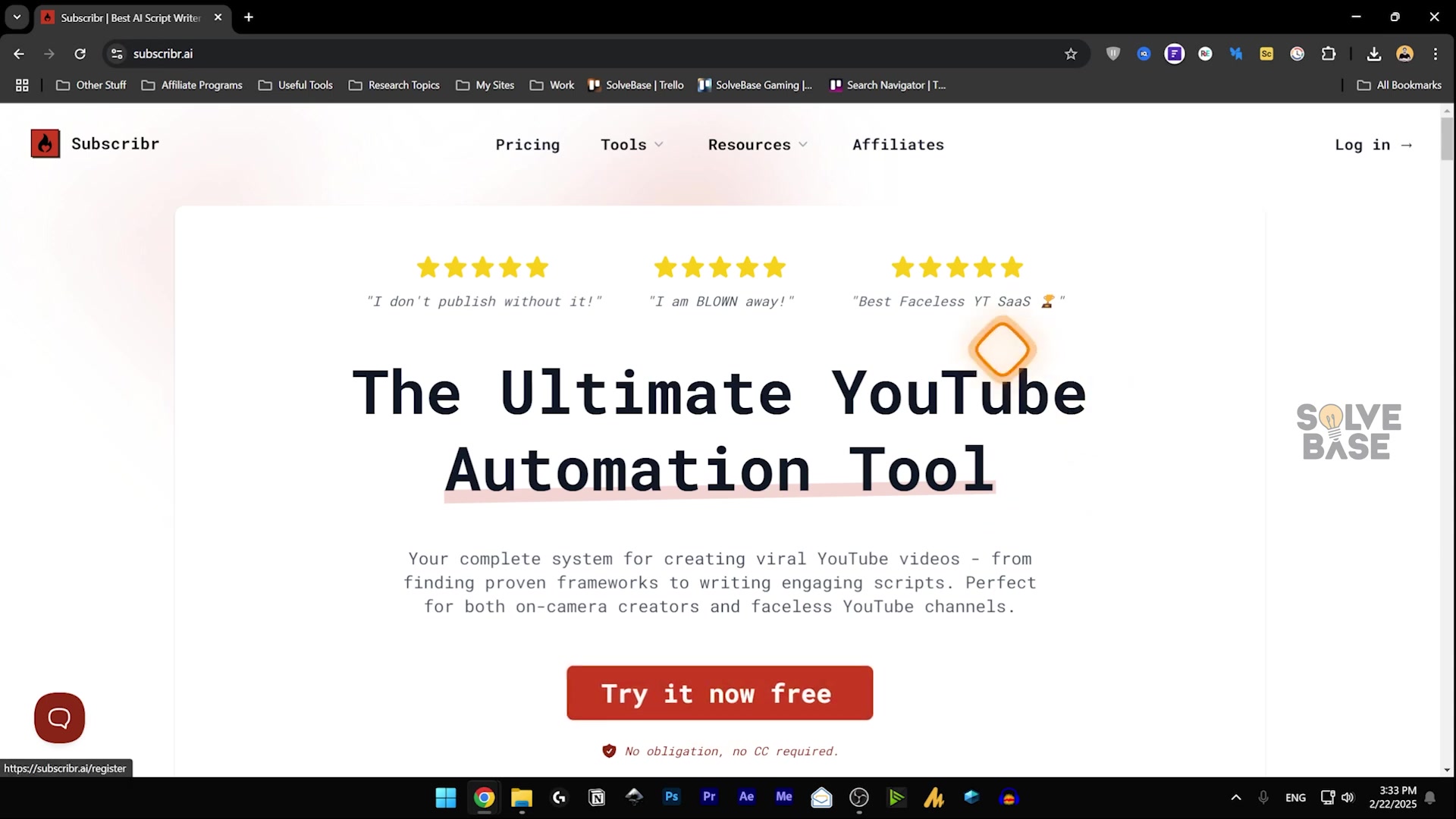Show hidden system tray icons
The image size is (1456, 819).
[x=1236, y=797]
